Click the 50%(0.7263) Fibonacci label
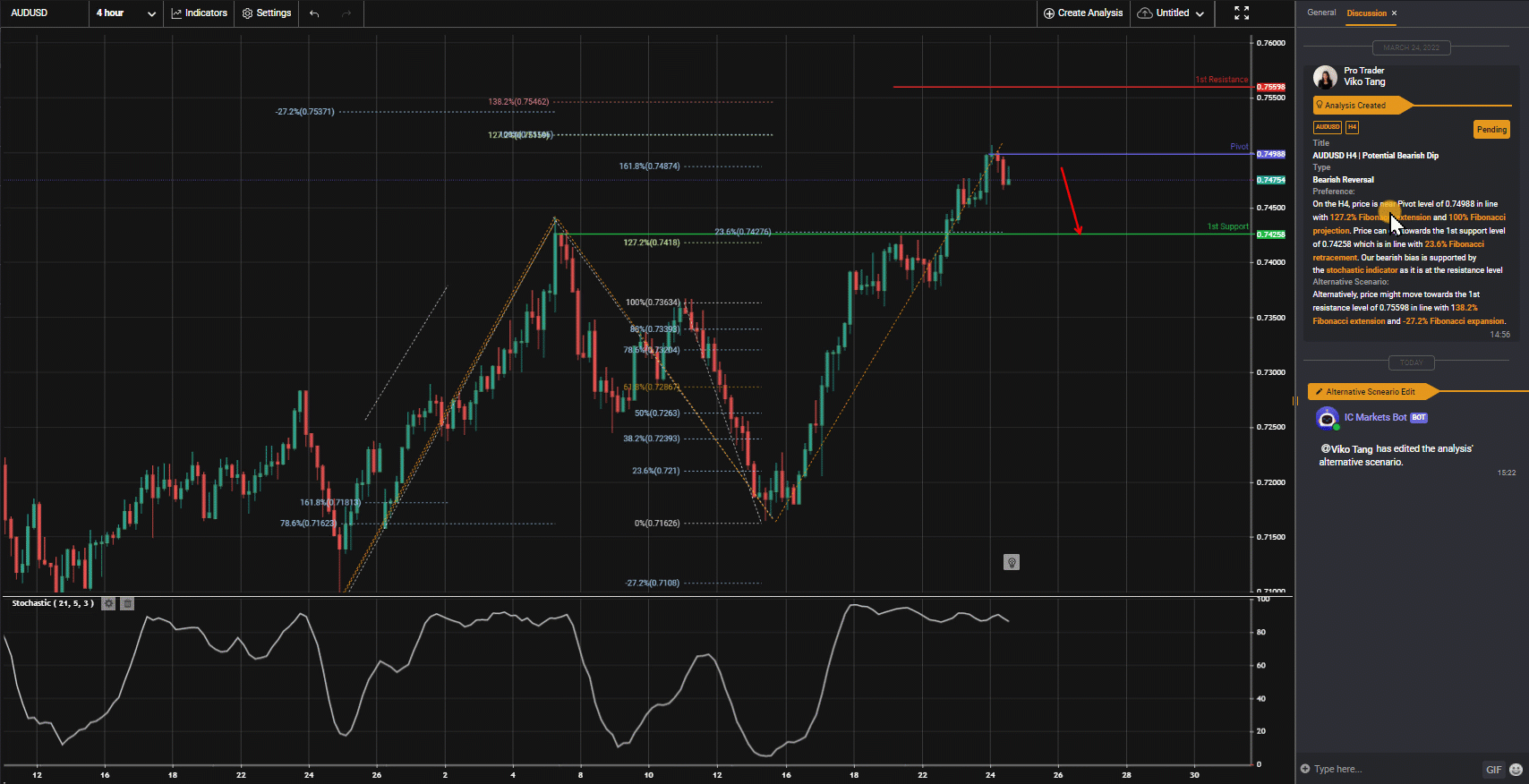 [657, 413]
